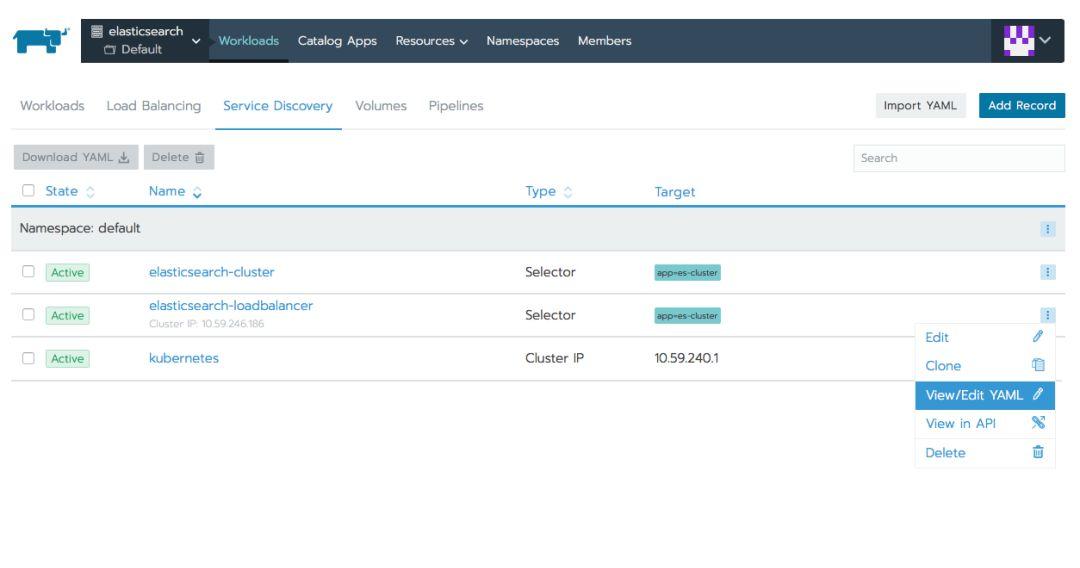Click Add Record button

(x=1021, y=105)
